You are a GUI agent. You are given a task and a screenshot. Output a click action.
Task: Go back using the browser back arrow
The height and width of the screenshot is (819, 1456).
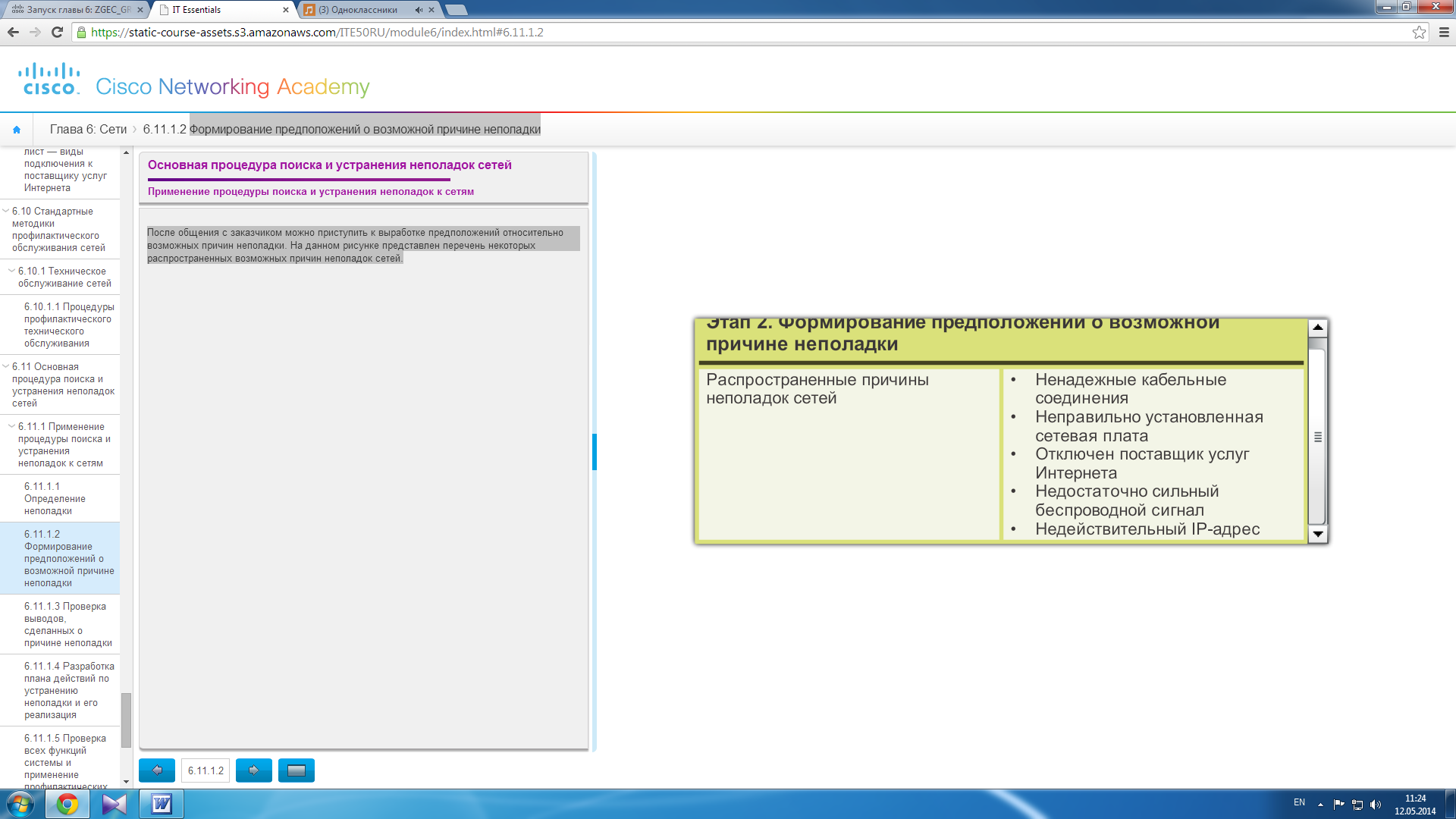pos(13,32)
